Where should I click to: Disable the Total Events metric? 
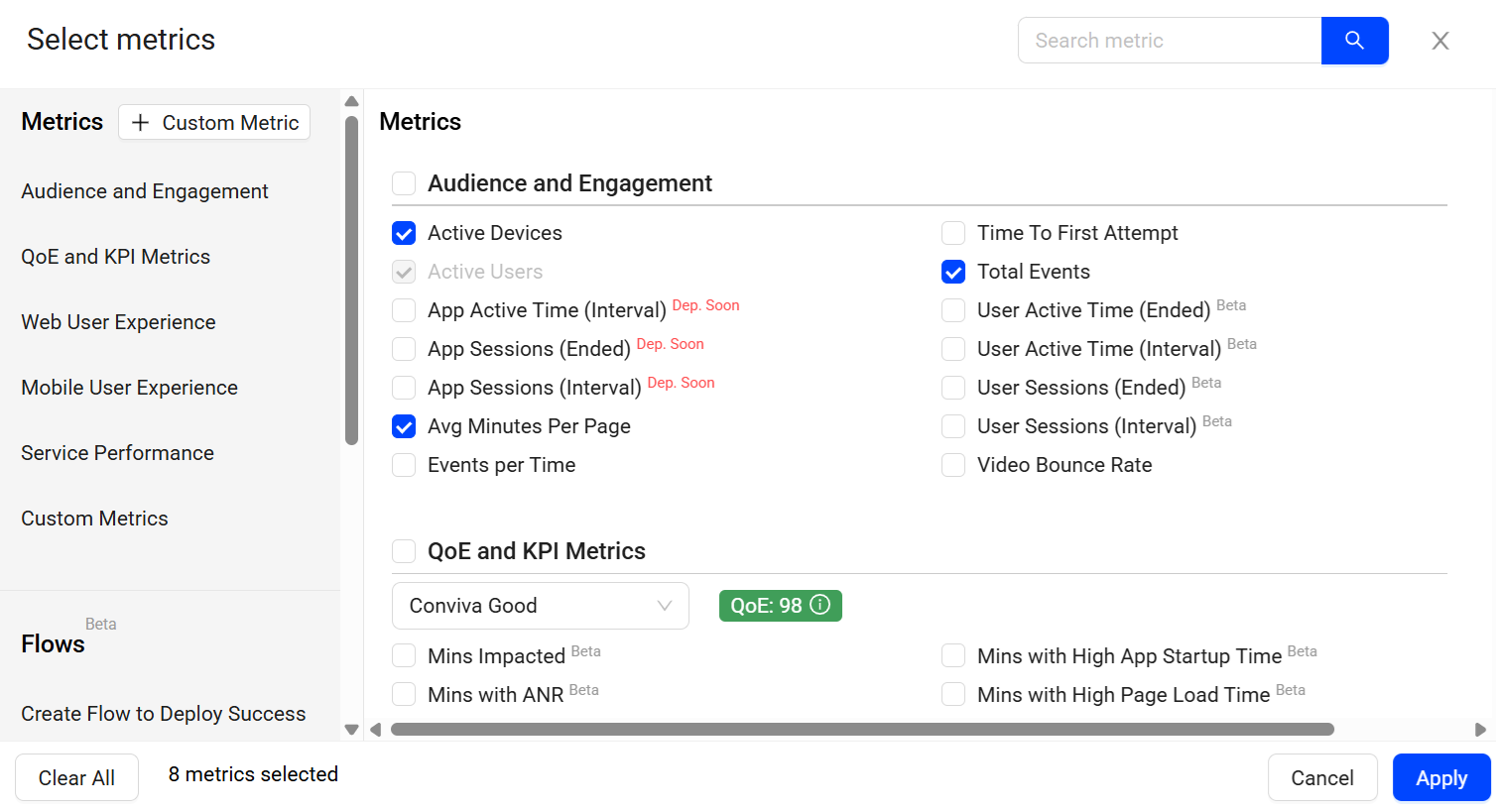[953, 272]
